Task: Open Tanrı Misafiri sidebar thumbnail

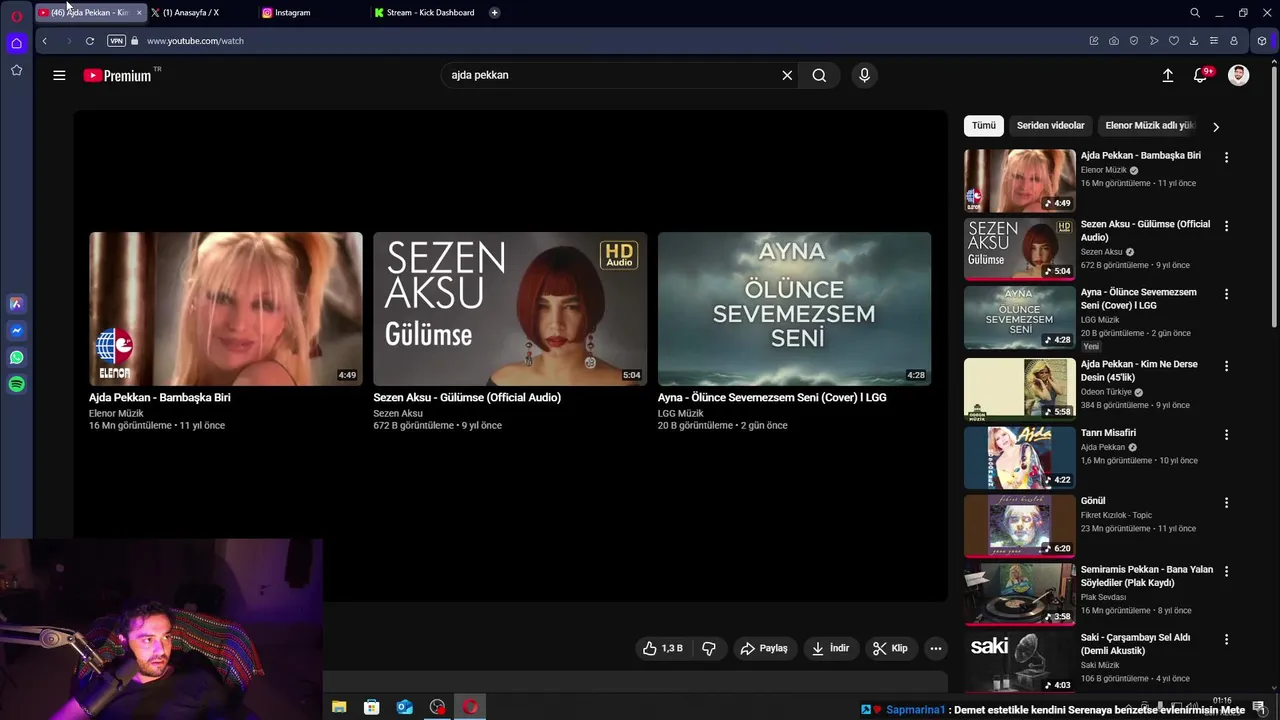Action: click(1019, 458)
